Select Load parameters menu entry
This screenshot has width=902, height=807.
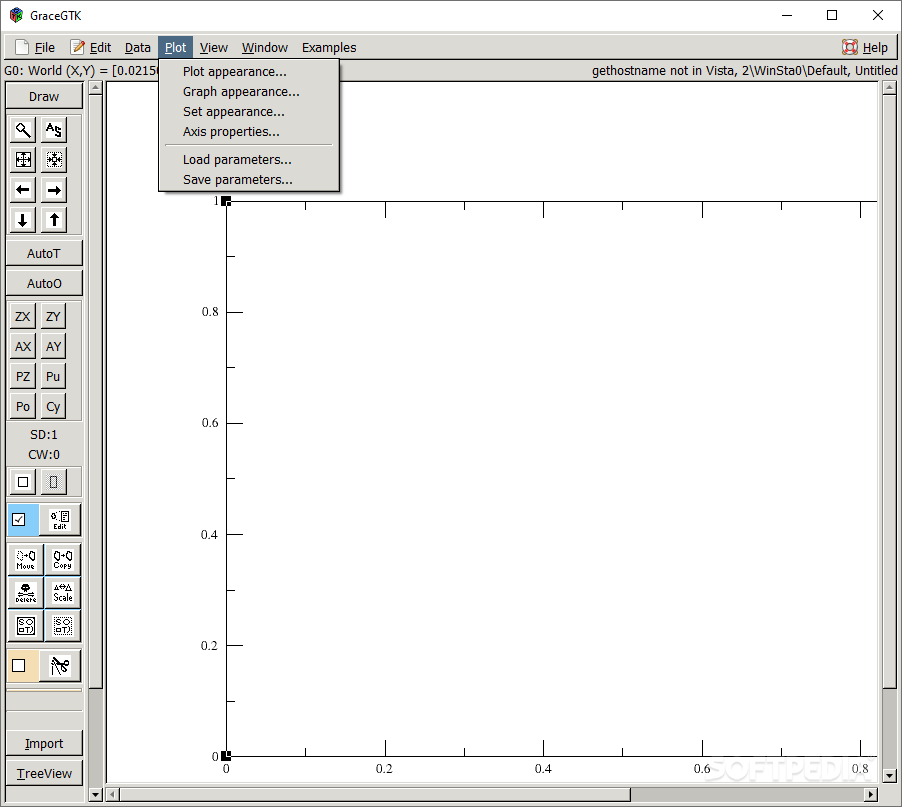(249, 160)
